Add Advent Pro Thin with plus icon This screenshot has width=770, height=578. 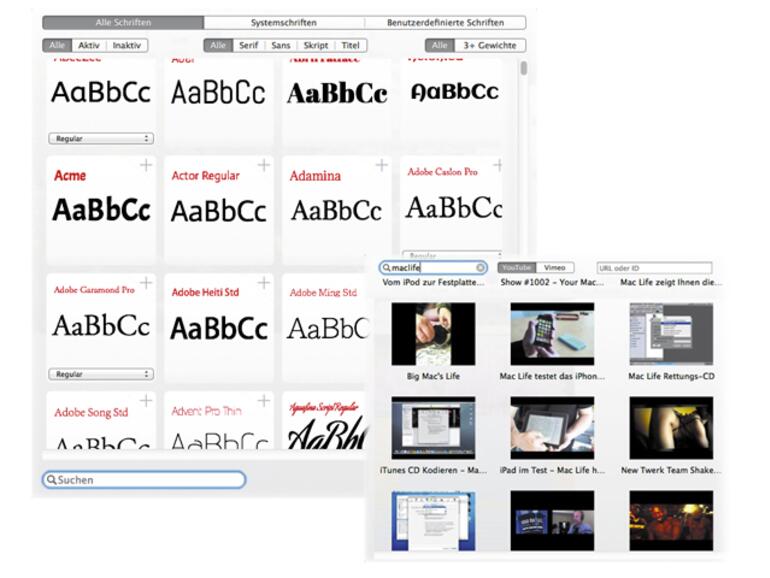point(264,401)
